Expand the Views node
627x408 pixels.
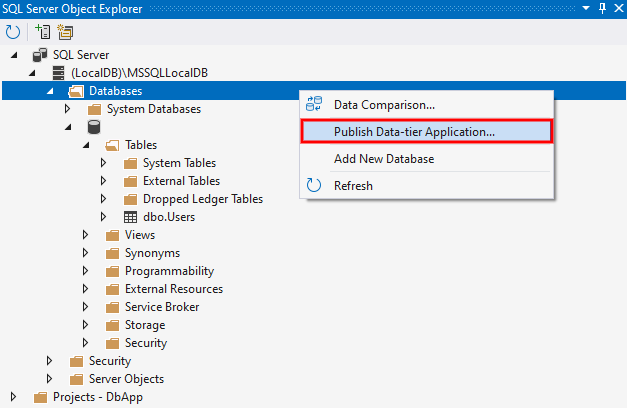(x=85, y=235)
